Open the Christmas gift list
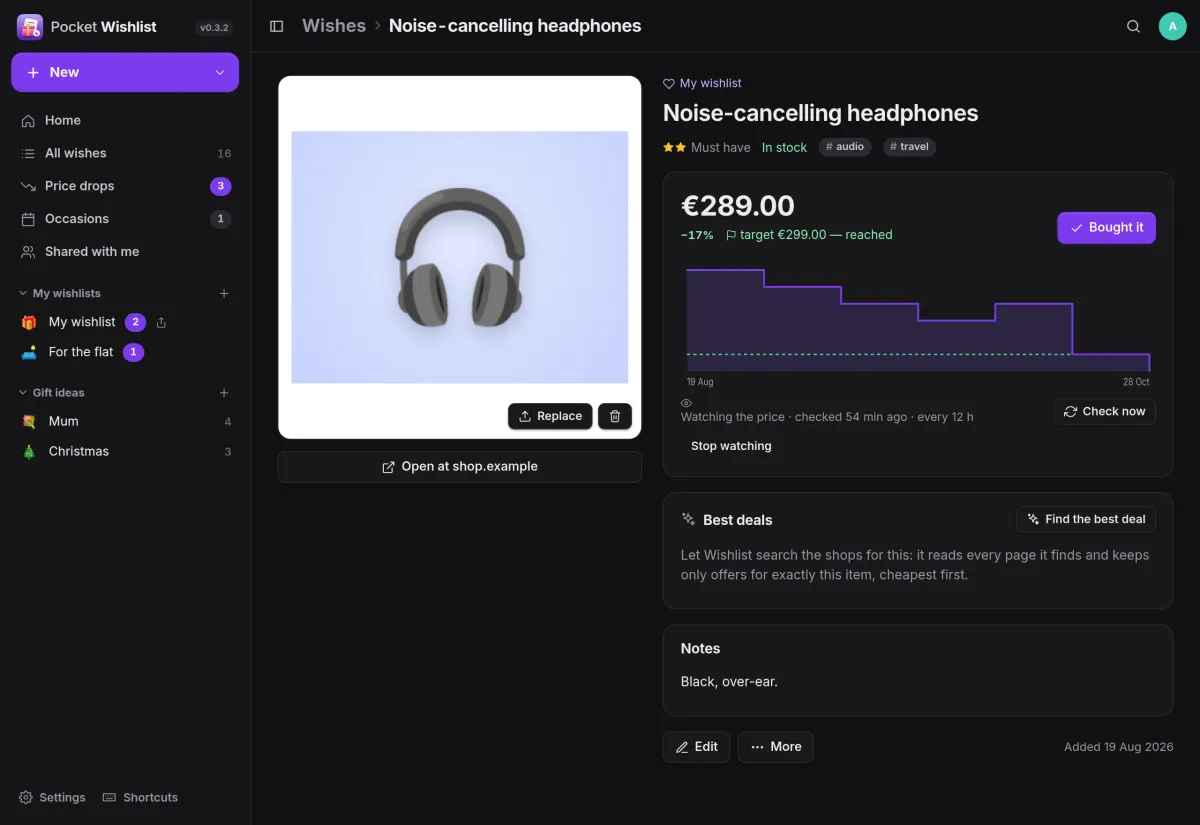1200x825 pixels. [x=125, y=451]
